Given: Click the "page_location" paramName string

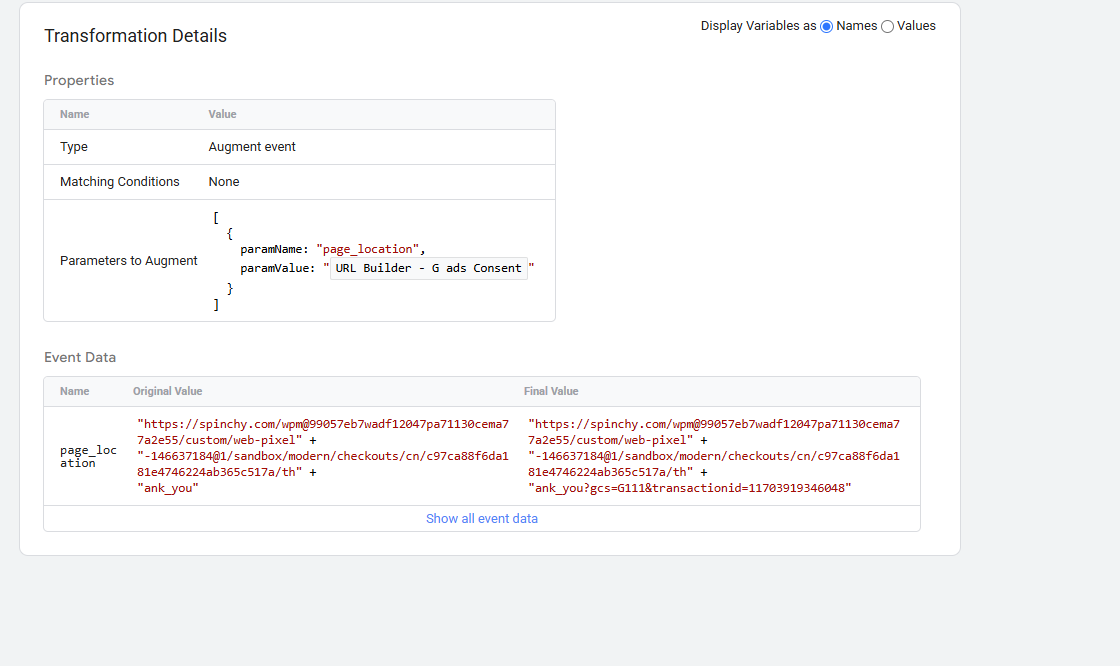Looking at the screenshot, I should point(368,249).
